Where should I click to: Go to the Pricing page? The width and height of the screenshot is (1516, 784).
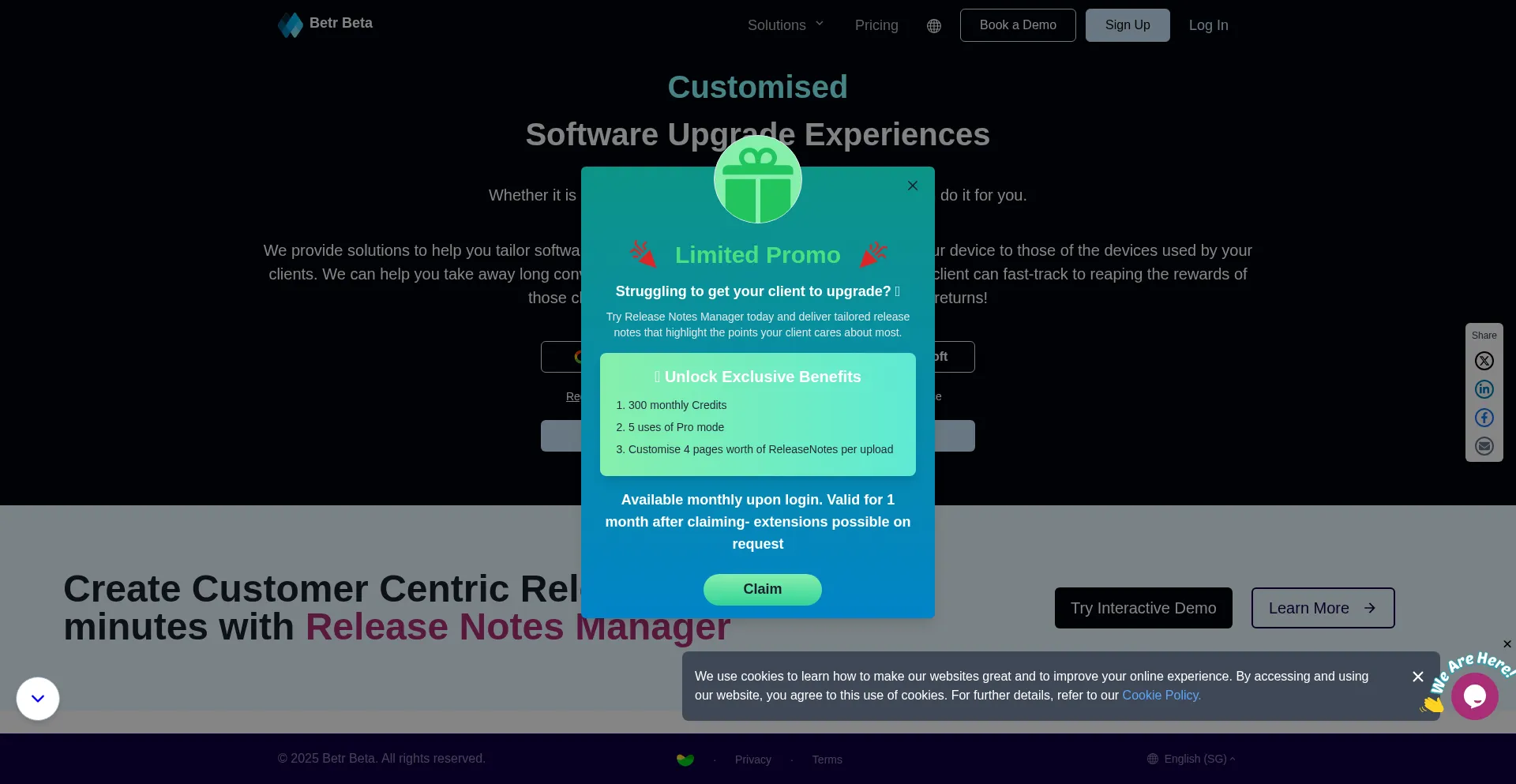[876, 25]
